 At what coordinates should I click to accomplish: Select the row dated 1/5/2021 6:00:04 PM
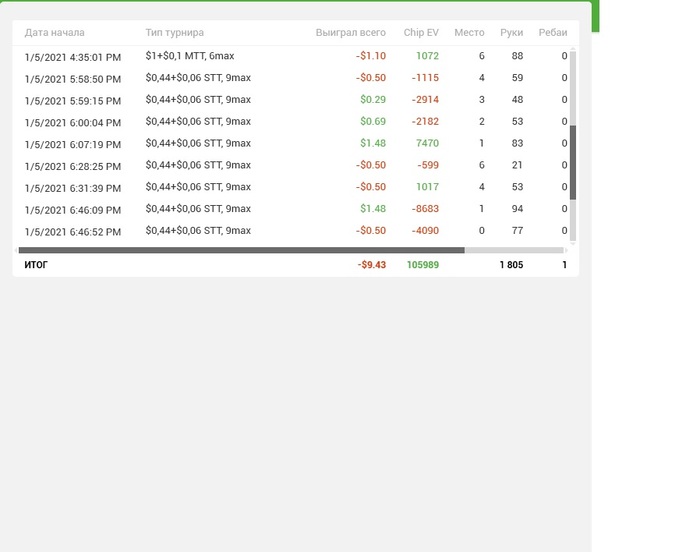[x=291, y=122]
